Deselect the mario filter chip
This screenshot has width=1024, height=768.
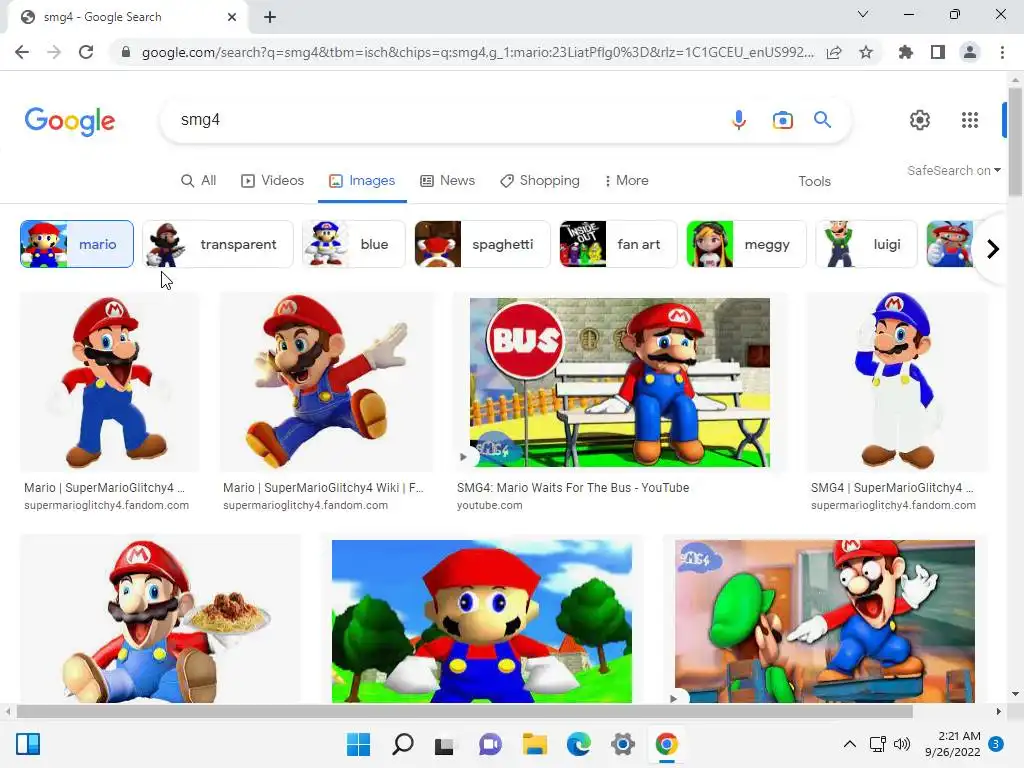pyautogui.click(x=77, y=244)
